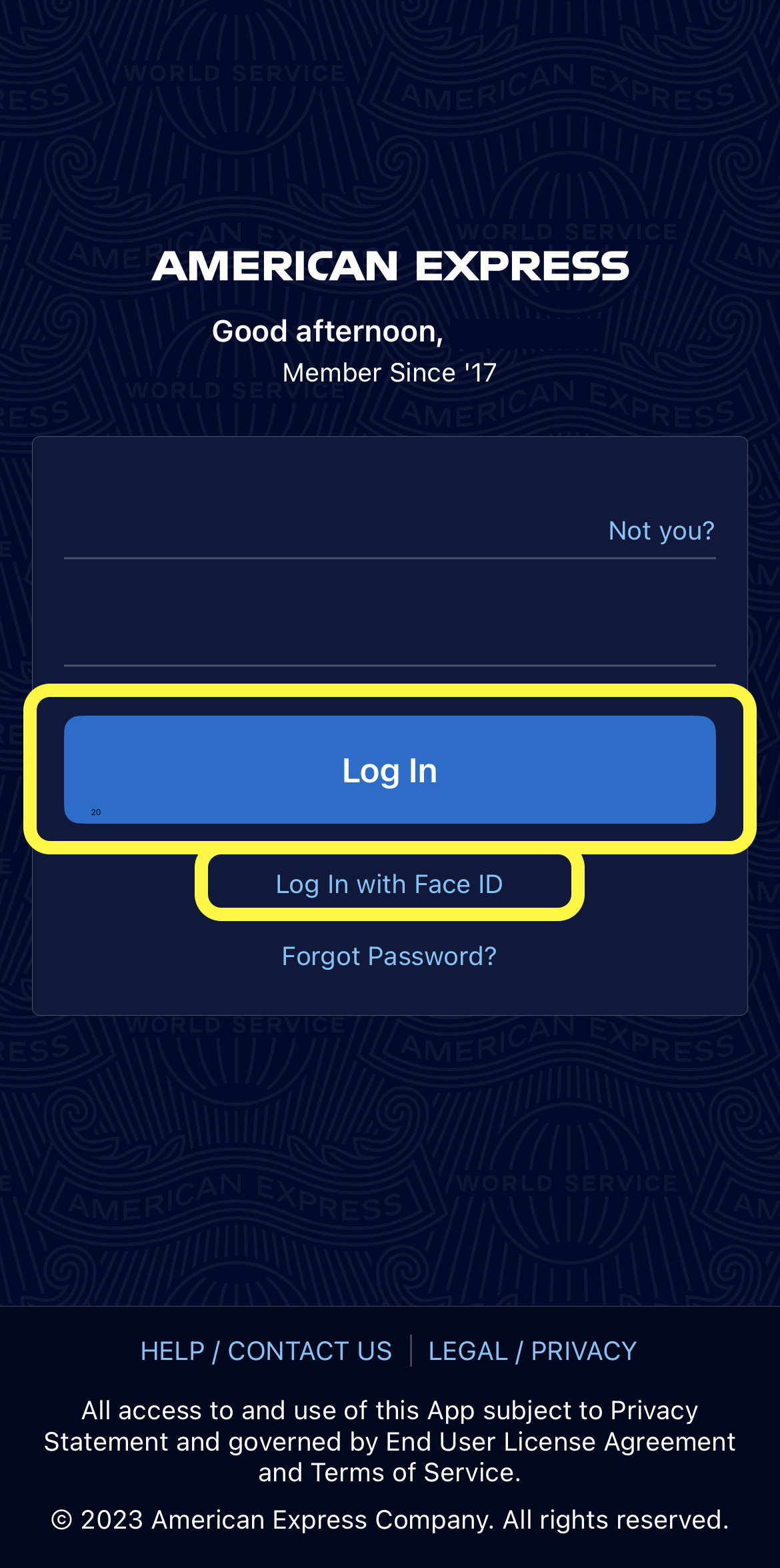Tap the divider between Help and Legal links
The image size is (780, 1568).
(x=411, y=1351)
